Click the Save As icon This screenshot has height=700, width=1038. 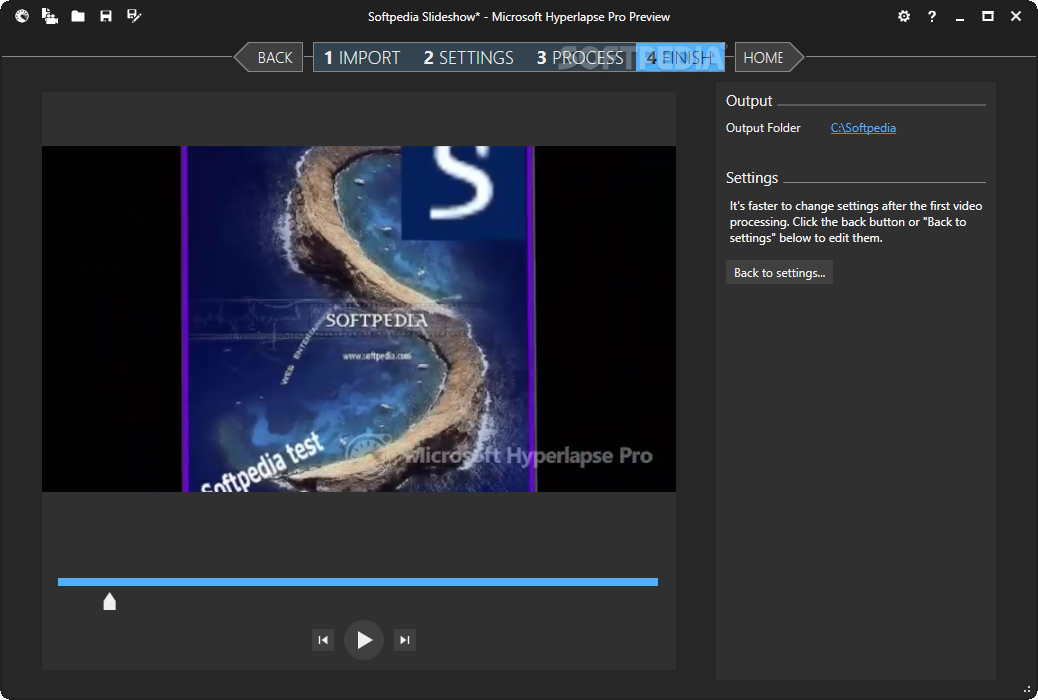(134, 16)
